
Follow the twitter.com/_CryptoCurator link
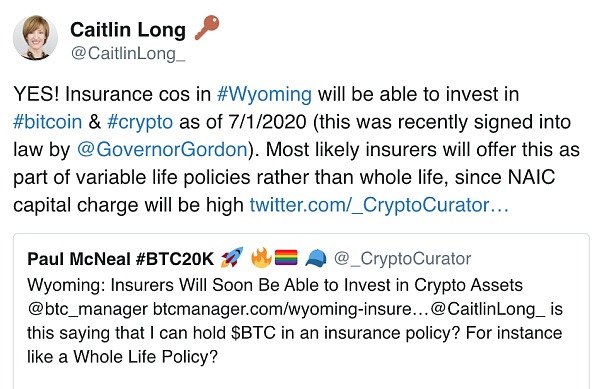[379, 205]
